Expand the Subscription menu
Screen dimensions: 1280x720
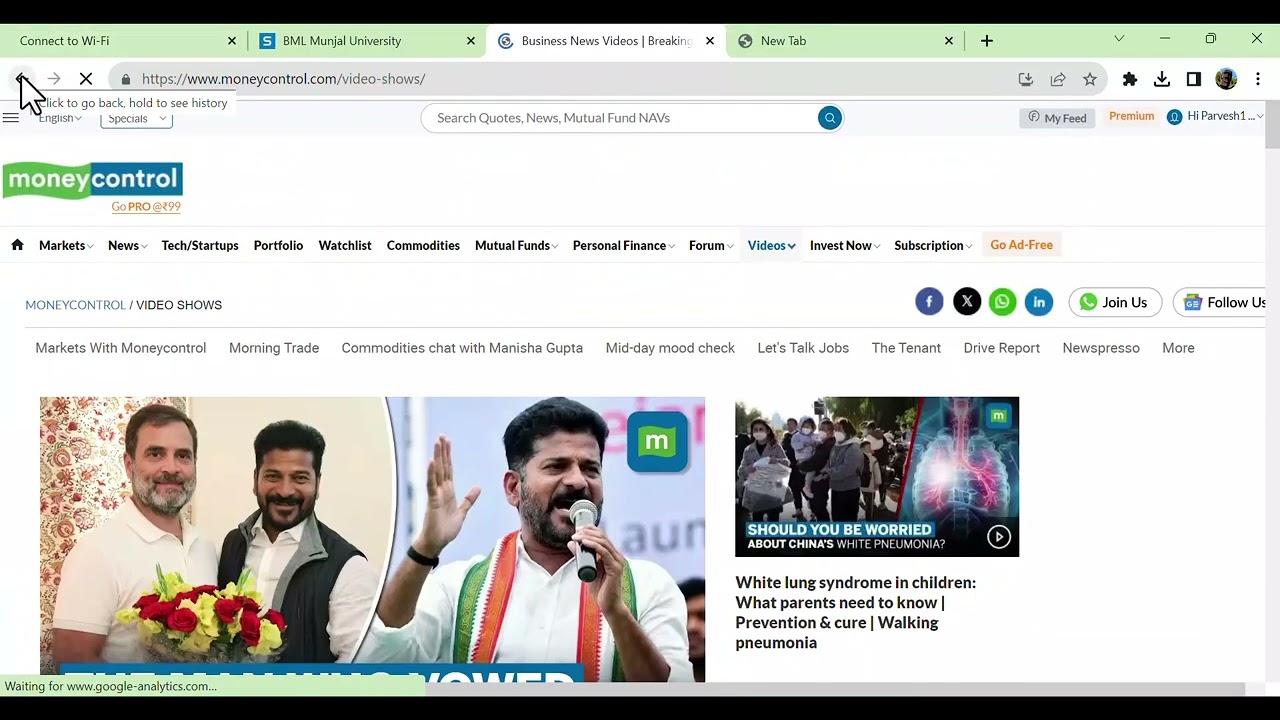pyautogui.click(x=934, y=245)
